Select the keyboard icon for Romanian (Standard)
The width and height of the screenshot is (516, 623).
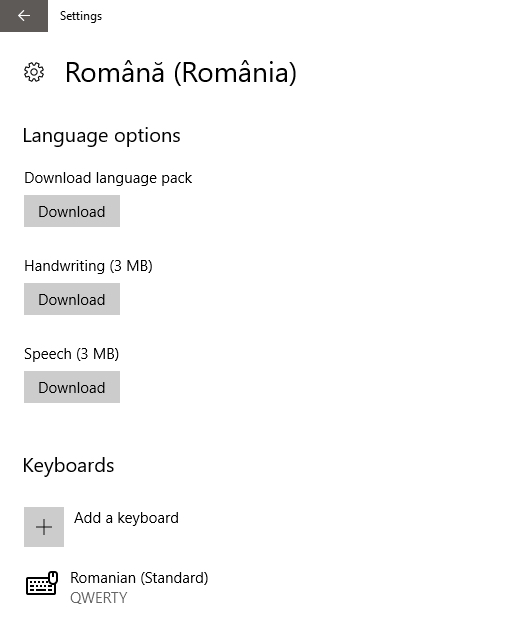click(x=42, y=583)
